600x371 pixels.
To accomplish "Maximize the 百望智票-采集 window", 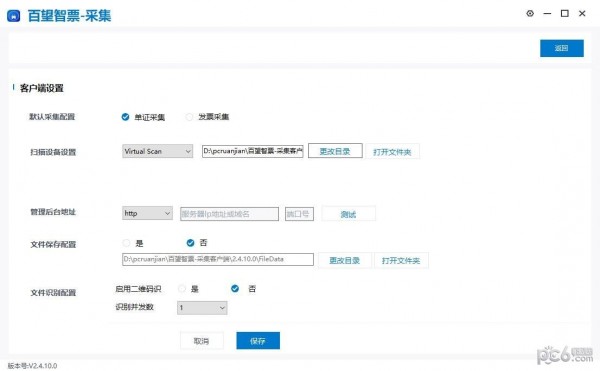I will click(x=564, y=13).
